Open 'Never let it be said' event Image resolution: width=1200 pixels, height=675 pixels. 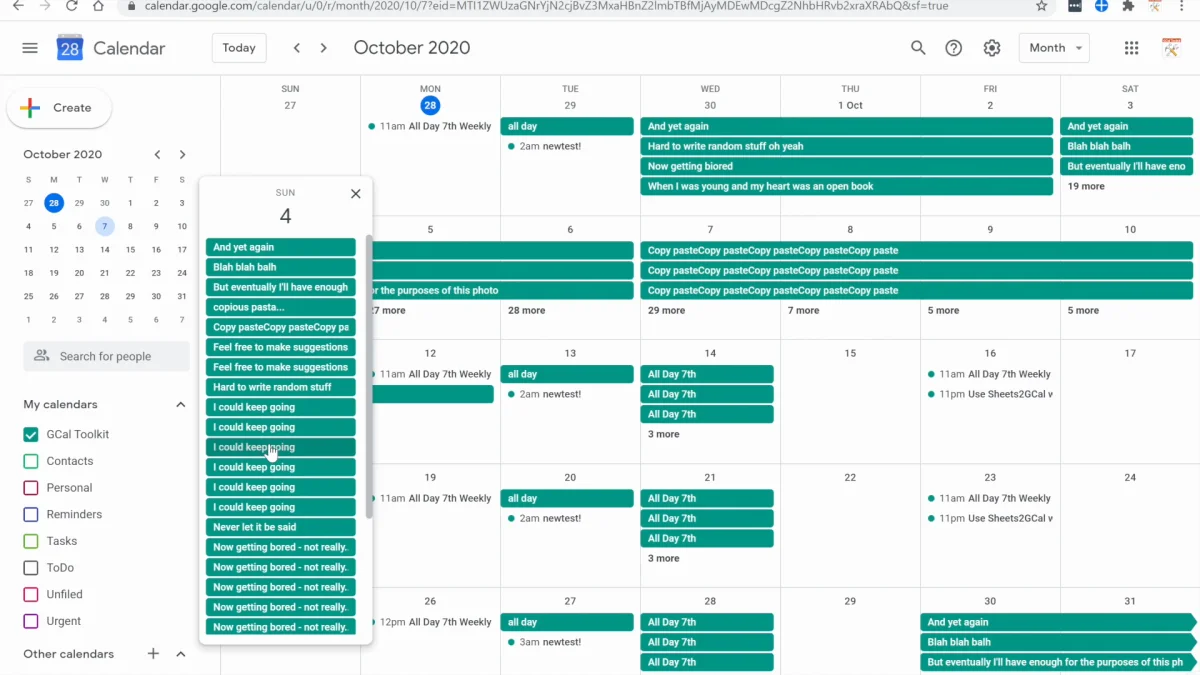281,527
